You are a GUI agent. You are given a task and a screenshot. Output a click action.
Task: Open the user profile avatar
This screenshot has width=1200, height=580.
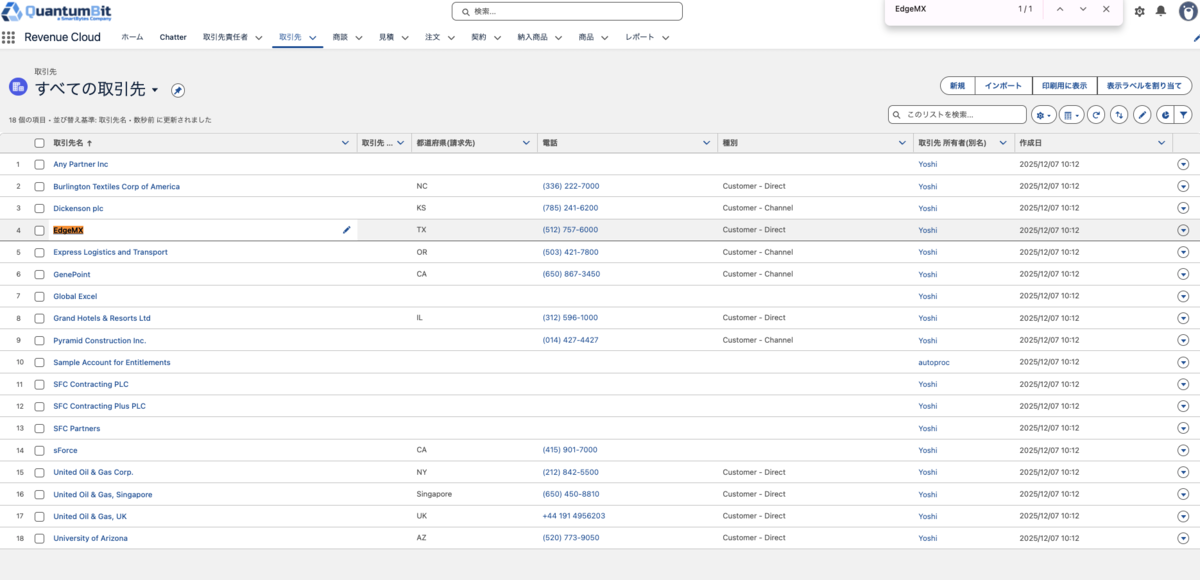(x=1187, y=10)
